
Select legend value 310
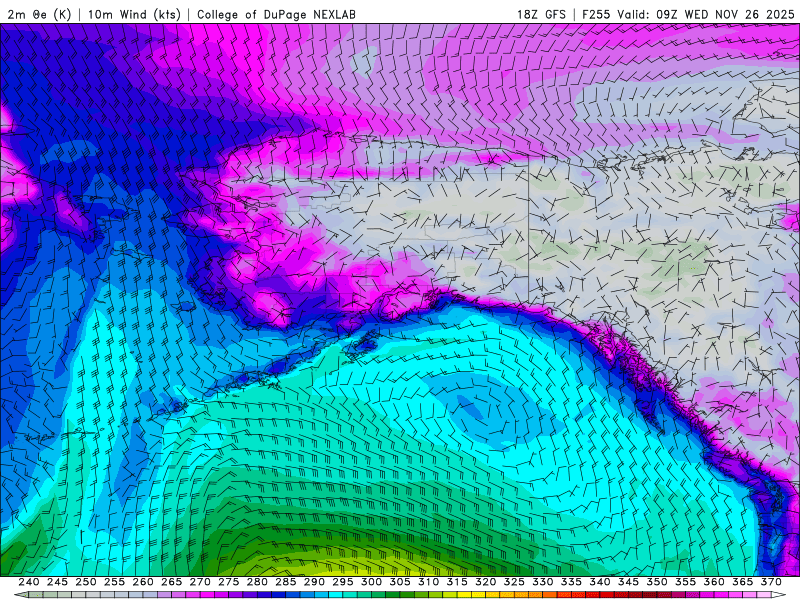(x=429, y=582)
